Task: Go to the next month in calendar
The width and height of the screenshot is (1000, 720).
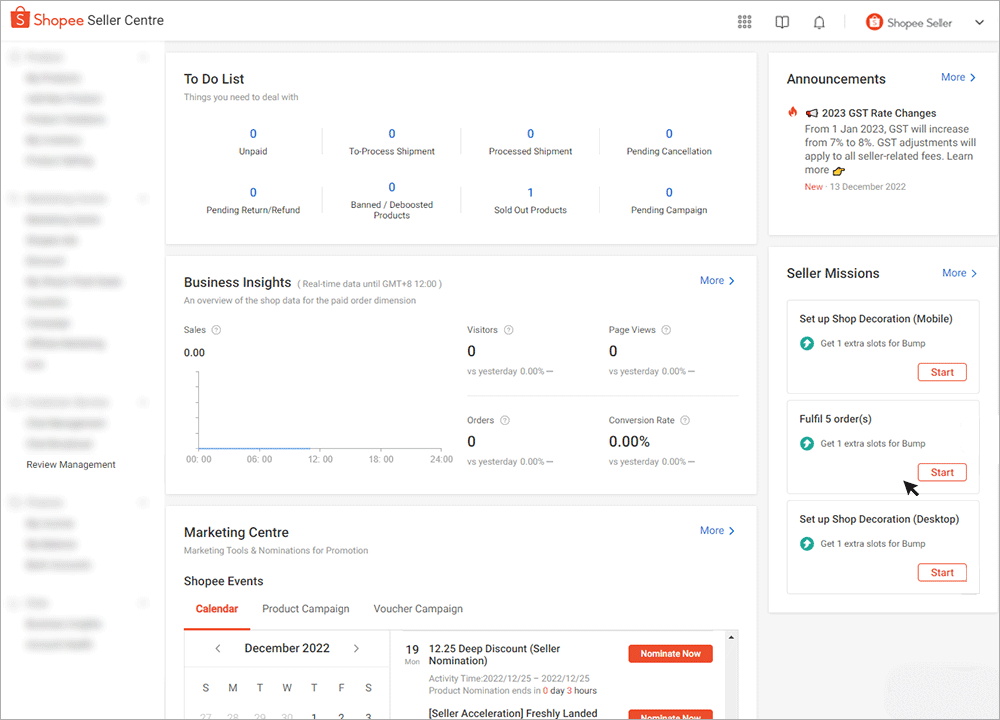Action: click(356, 648)
